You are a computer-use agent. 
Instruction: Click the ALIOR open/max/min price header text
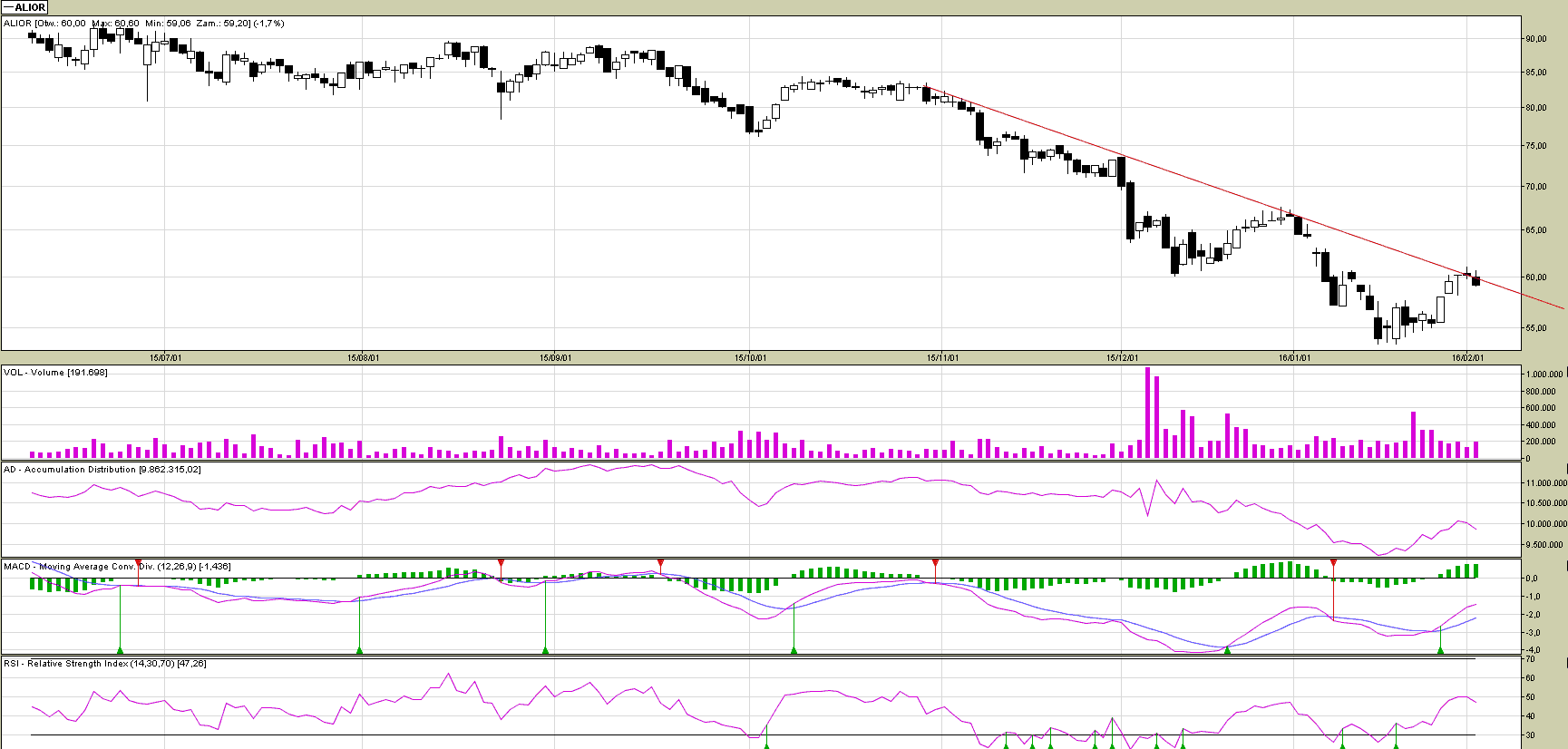click(x=143, y=24)
